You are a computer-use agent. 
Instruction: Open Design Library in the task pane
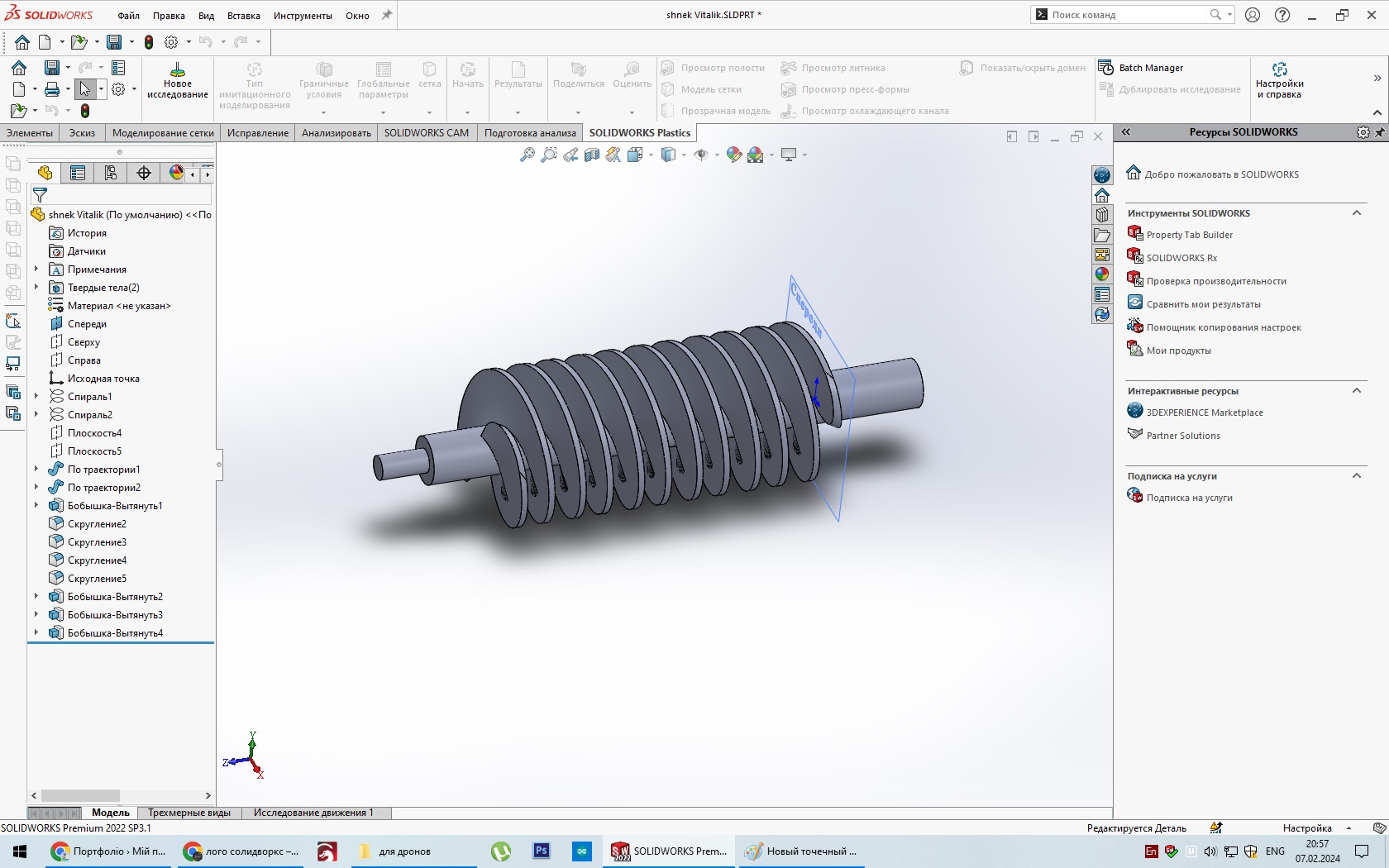(1101, 215)
